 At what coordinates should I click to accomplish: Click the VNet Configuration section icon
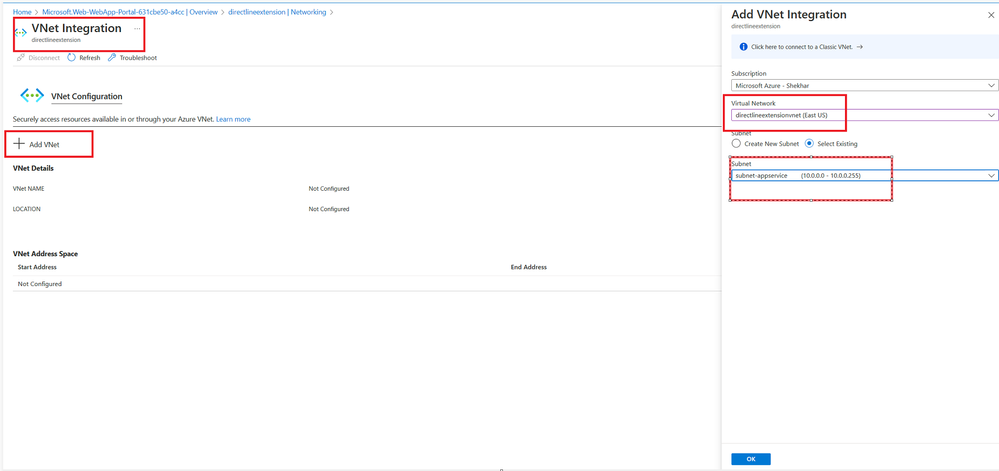(32, 94)
